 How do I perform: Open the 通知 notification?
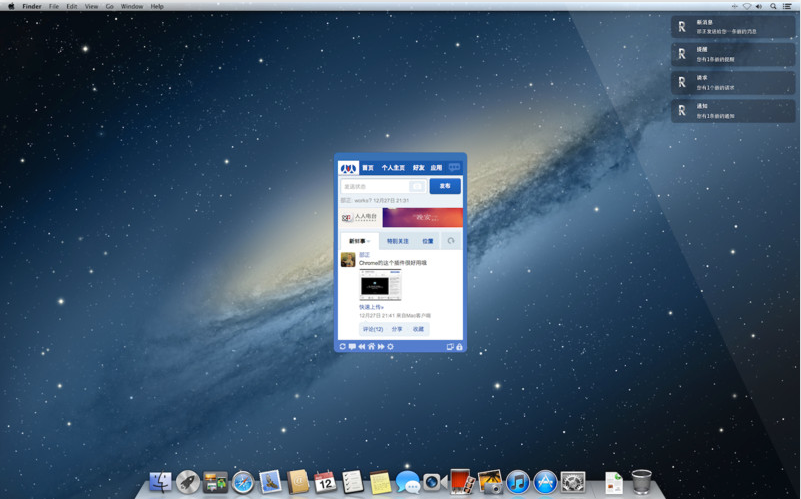(x=733, y=111)
